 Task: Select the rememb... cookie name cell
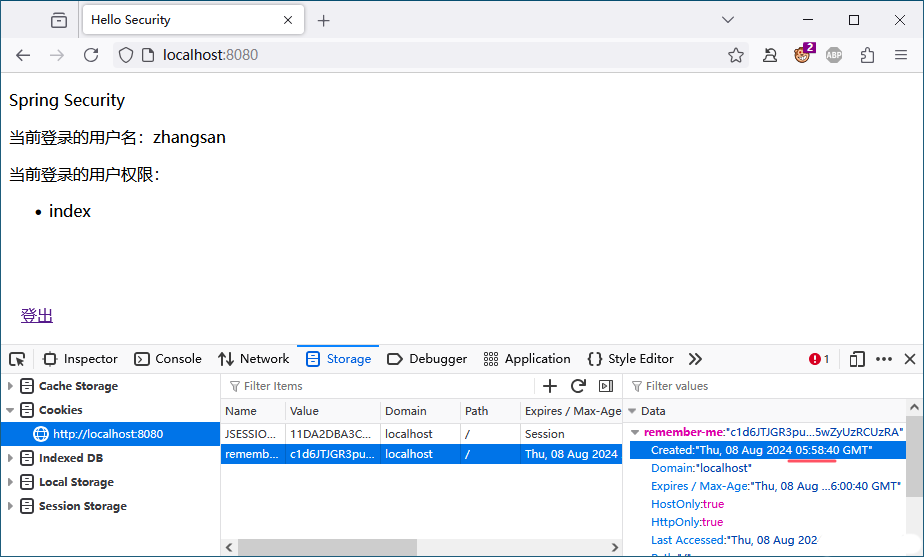coord(253,454)
